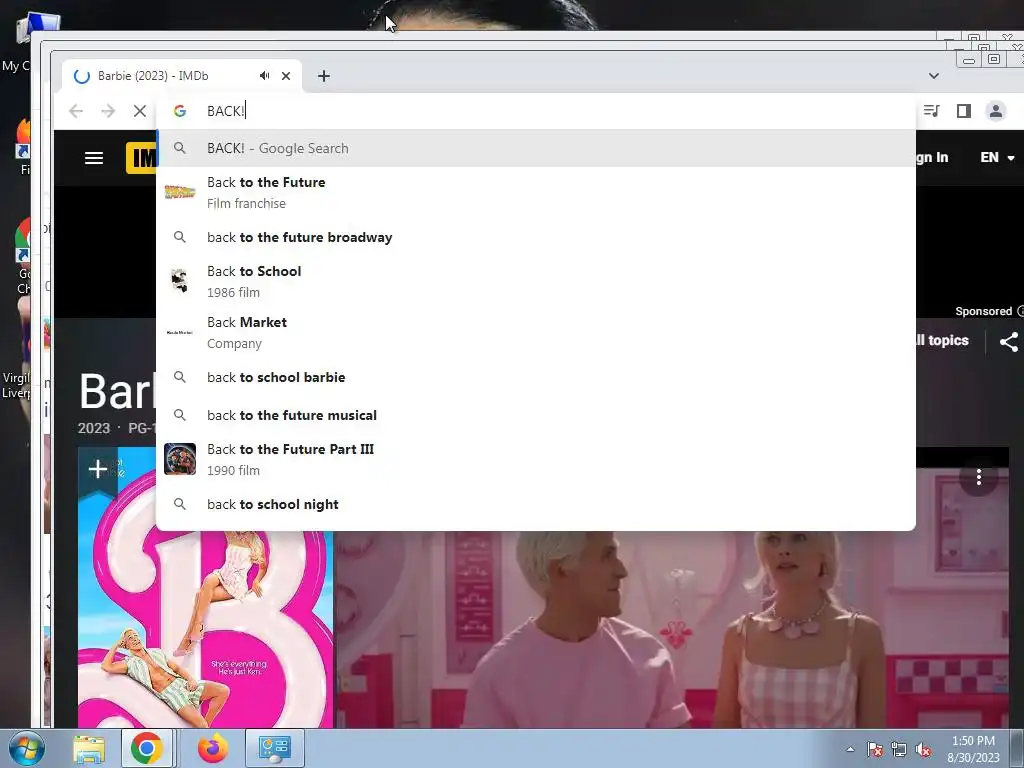This screenshot has width=1024, height=768.
Task: Click the IMDb Sign In link
Action: (x=932, y=157)
